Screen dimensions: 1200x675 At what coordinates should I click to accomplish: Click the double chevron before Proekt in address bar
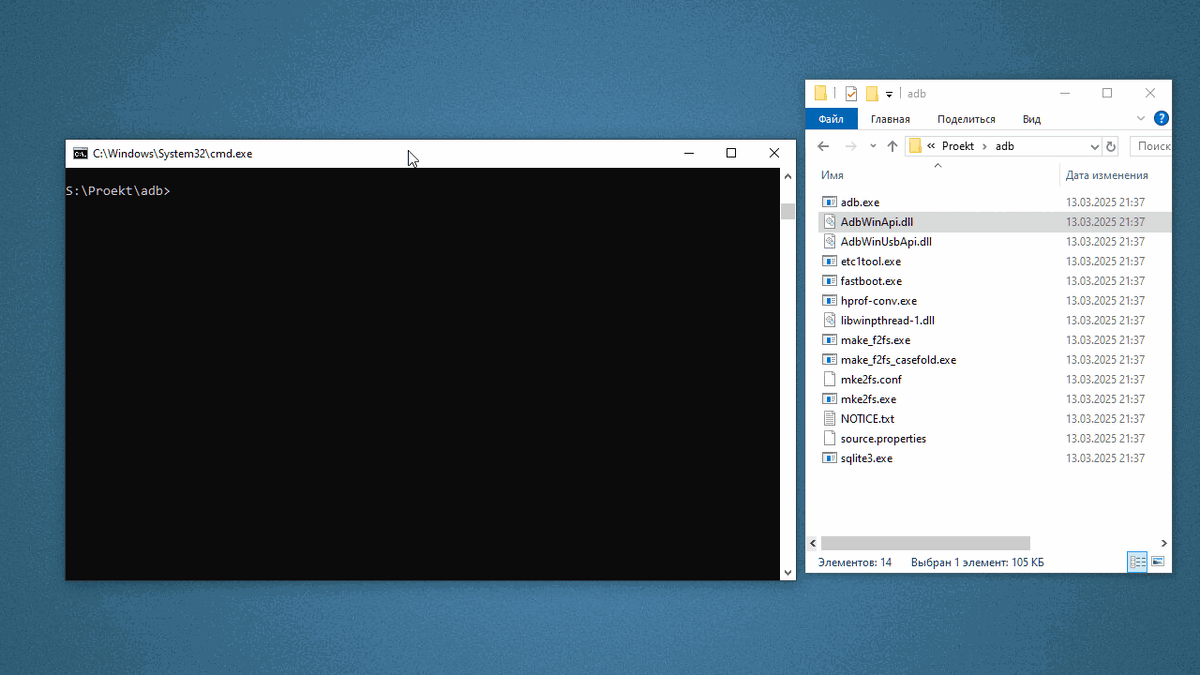point(931,146)
